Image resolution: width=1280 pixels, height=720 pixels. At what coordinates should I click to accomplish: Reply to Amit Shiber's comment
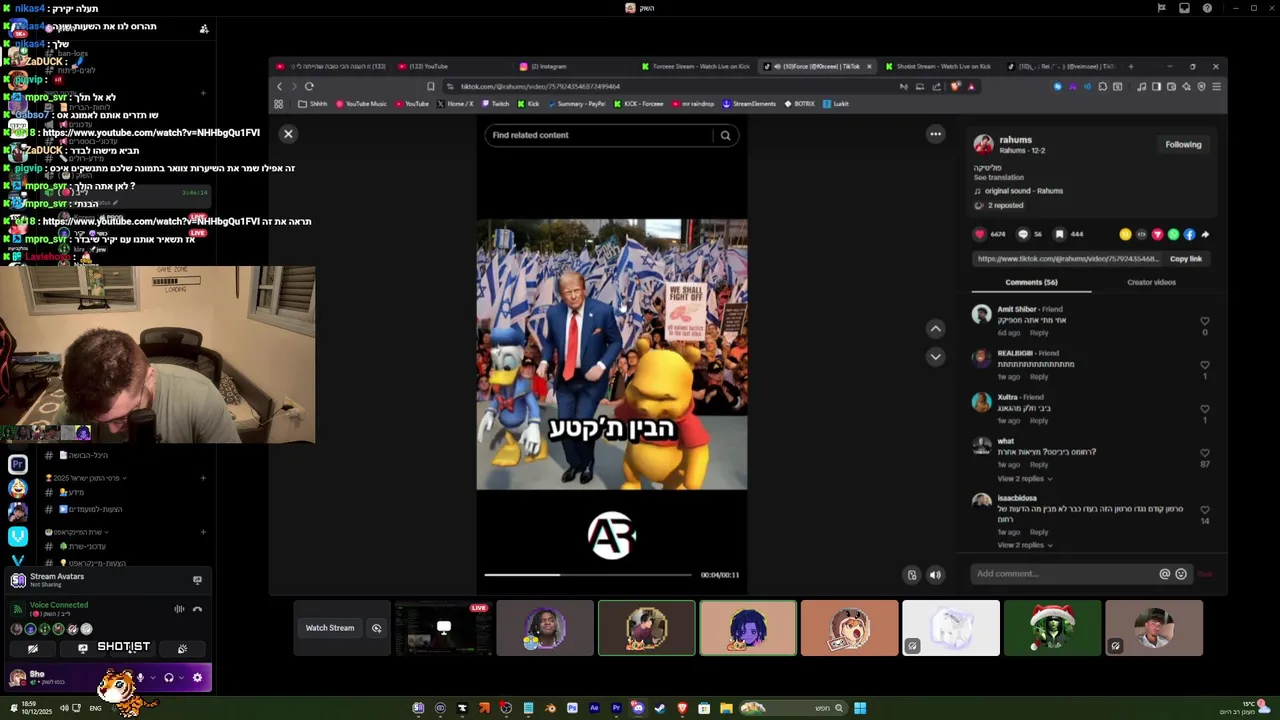1039,333
